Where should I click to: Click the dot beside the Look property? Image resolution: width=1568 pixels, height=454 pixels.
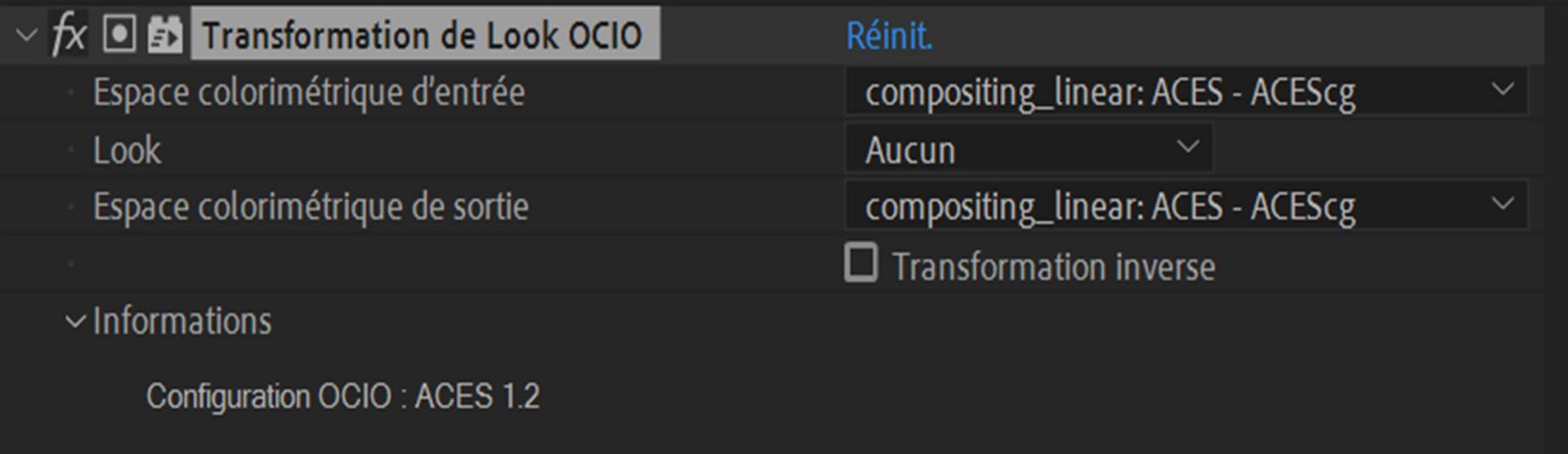pos(71,149)
